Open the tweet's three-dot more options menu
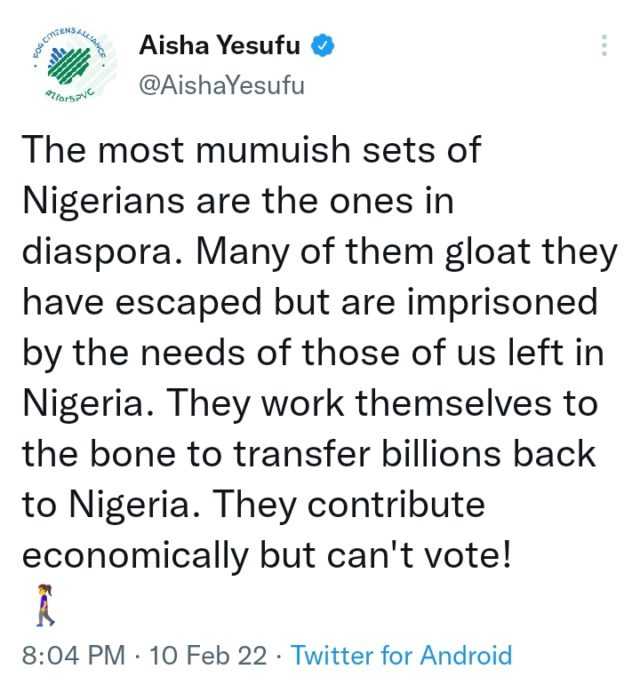640x685 pixels. pos(602,46)
